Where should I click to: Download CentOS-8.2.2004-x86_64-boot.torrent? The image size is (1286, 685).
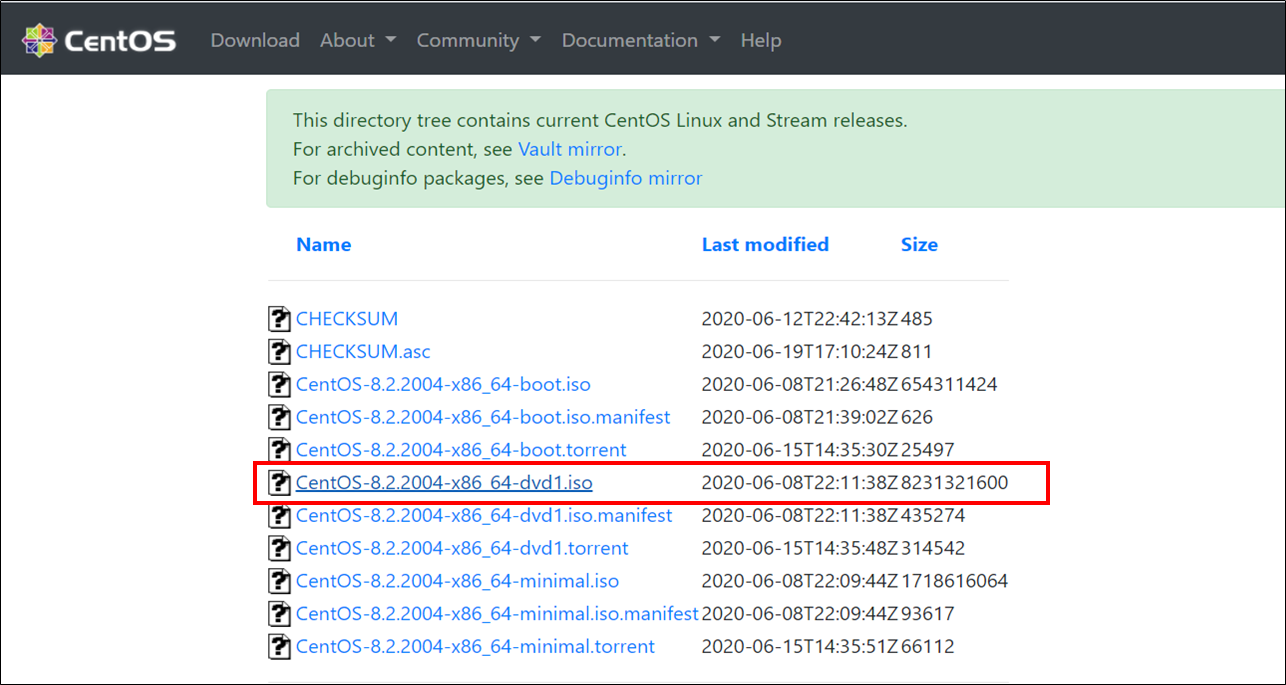461,450
